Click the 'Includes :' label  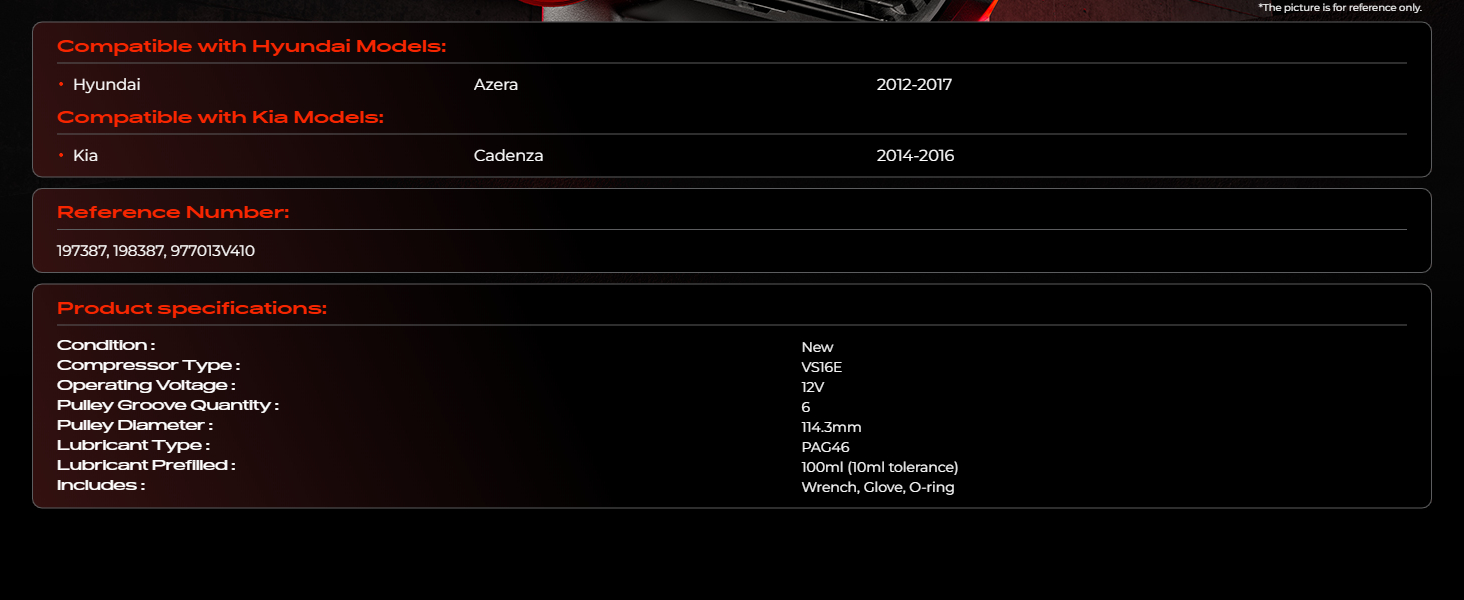[101, 485]
